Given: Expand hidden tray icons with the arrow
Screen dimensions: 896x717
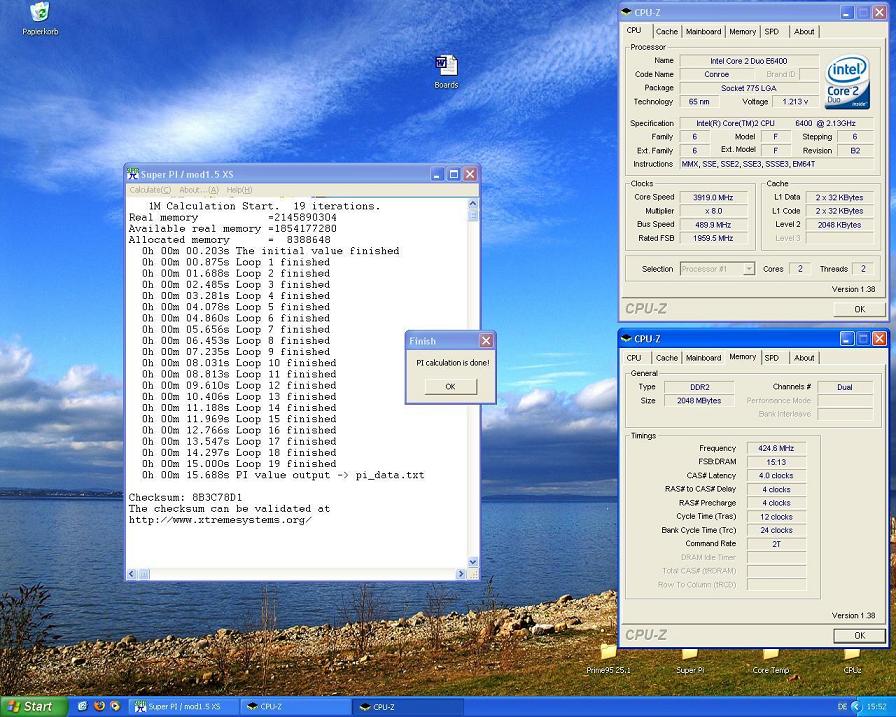Looking at the screenshot, I should (855, 707).
